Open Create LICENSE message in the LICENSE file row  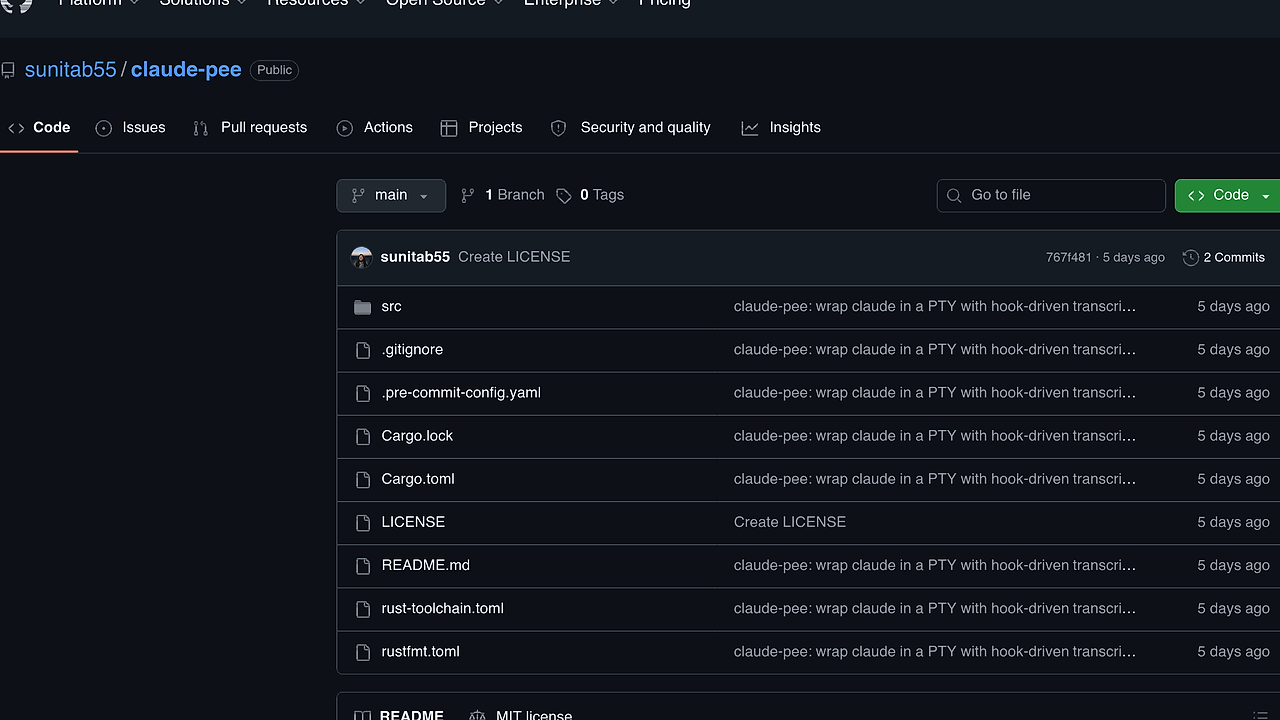790,522
